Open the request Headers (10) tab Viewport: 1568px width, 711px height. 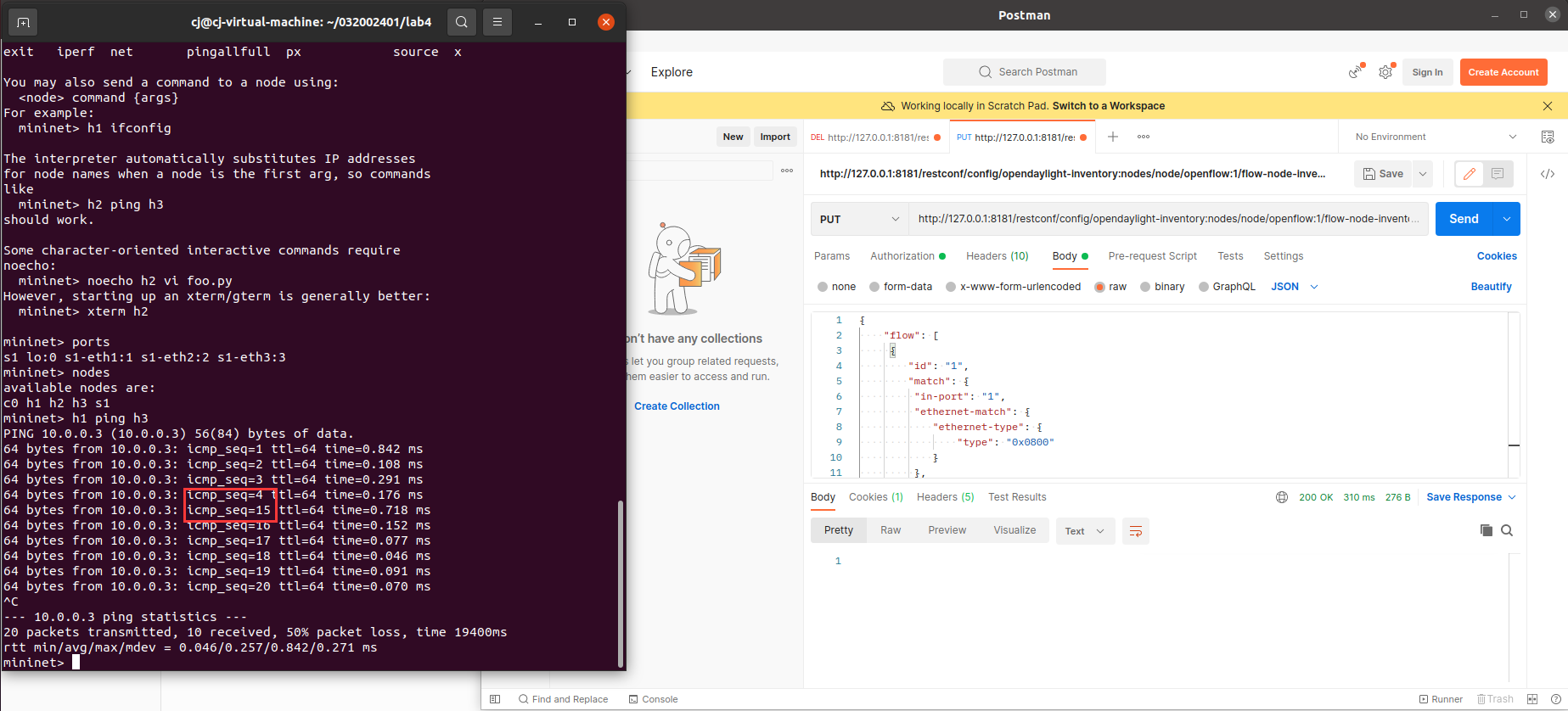tap(998, 256)
